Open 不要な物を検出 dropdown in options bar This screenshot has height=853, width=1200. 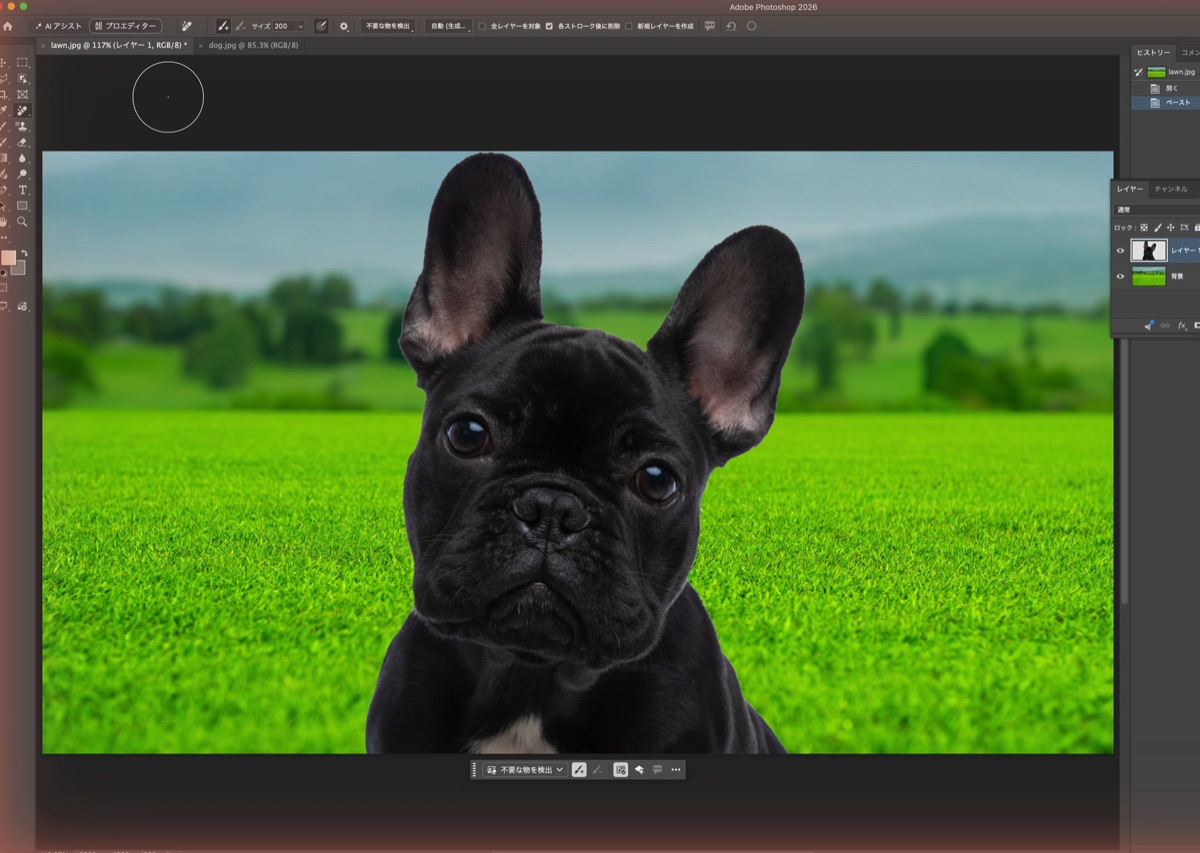click(387, 26)
